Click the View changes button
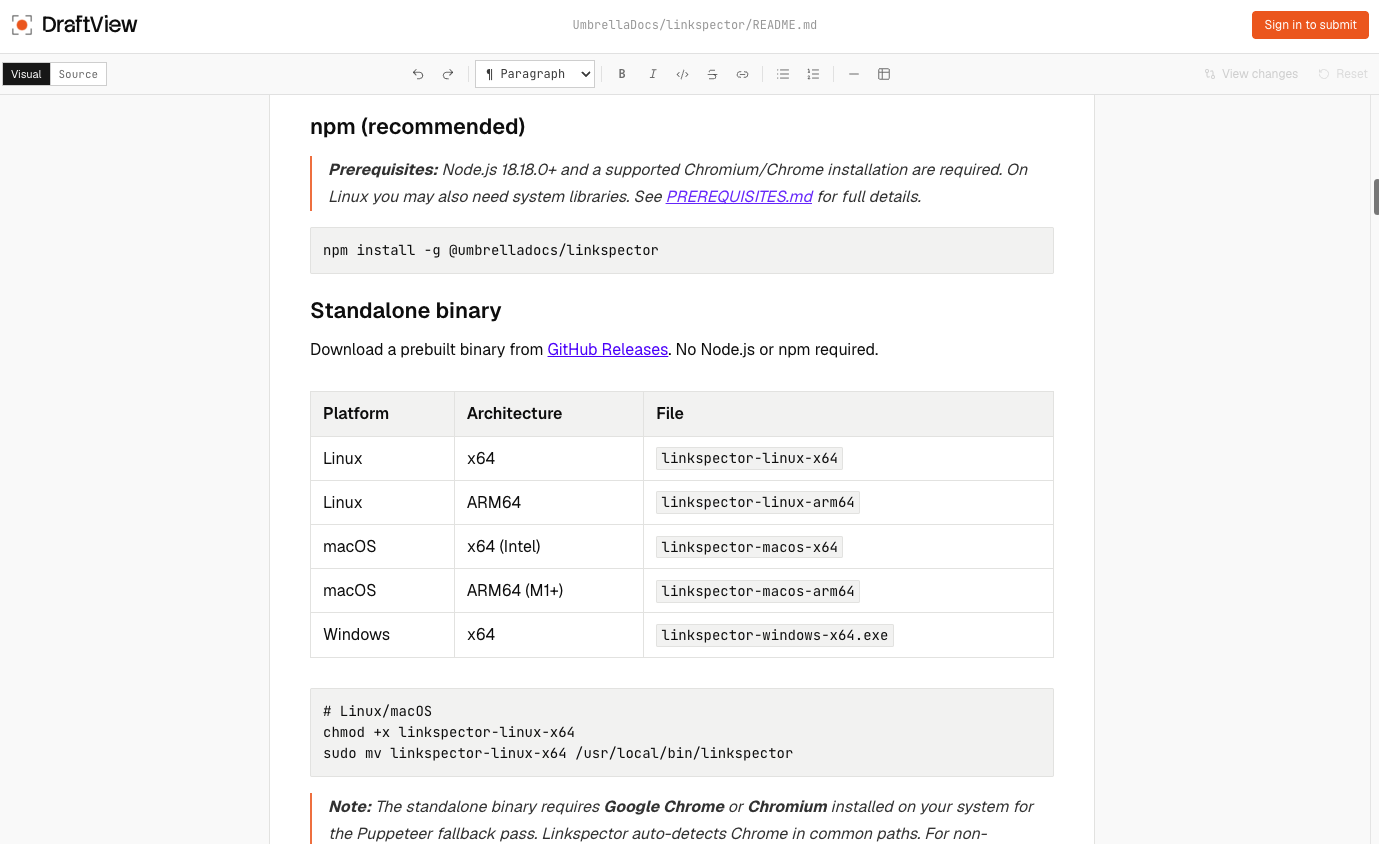1379x844 pixels. pos(1251,74)
